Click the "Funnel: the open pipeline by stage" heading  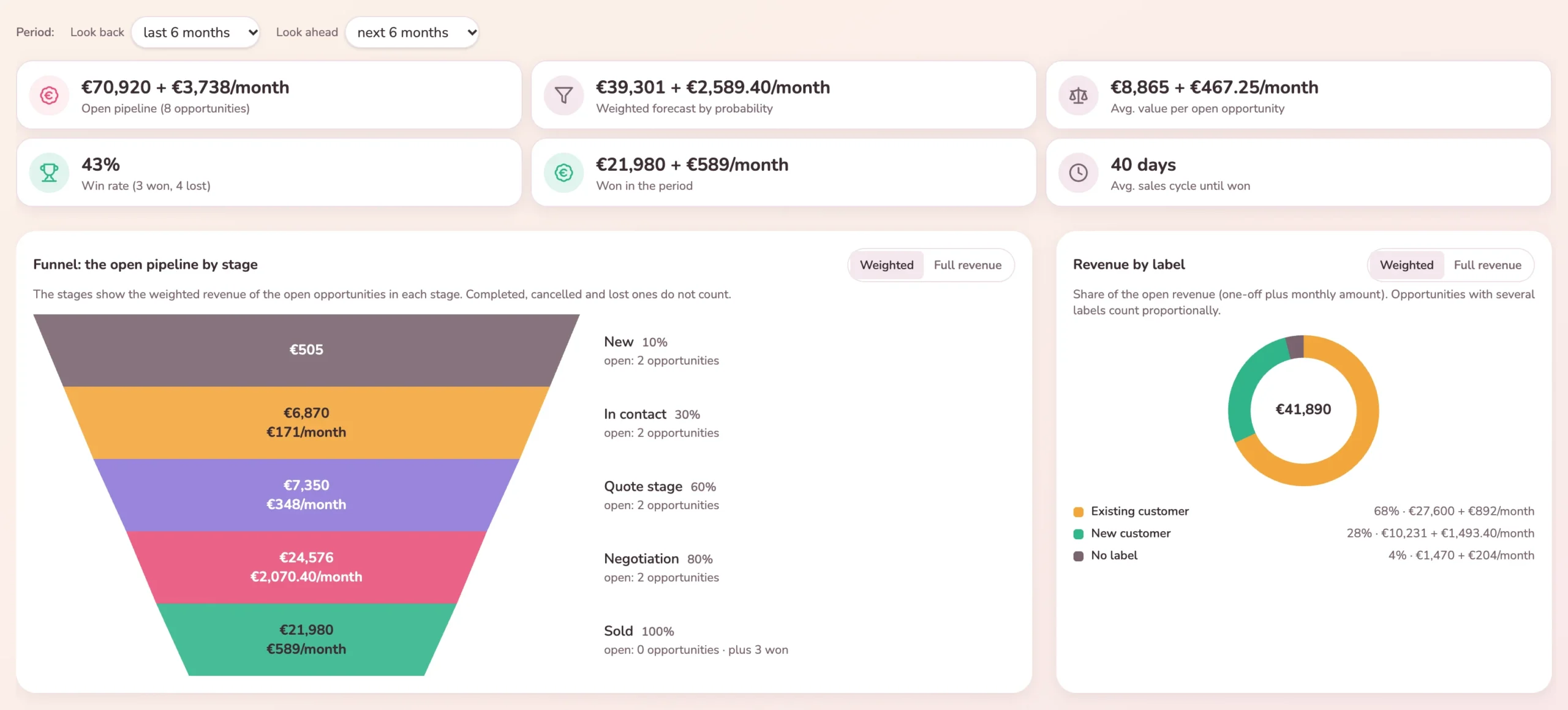(145, 264)
